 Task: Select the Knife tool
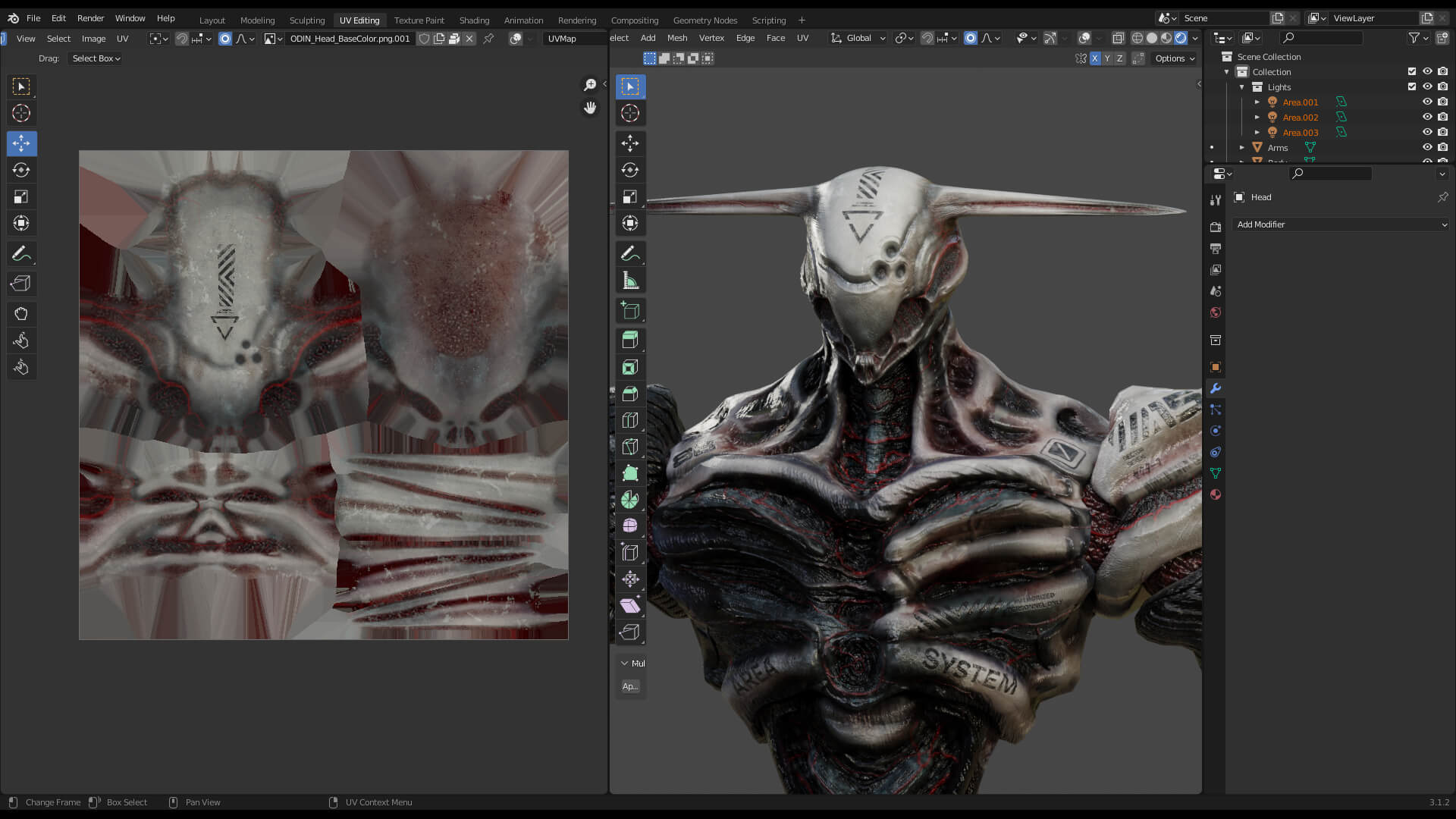[630, 447]
